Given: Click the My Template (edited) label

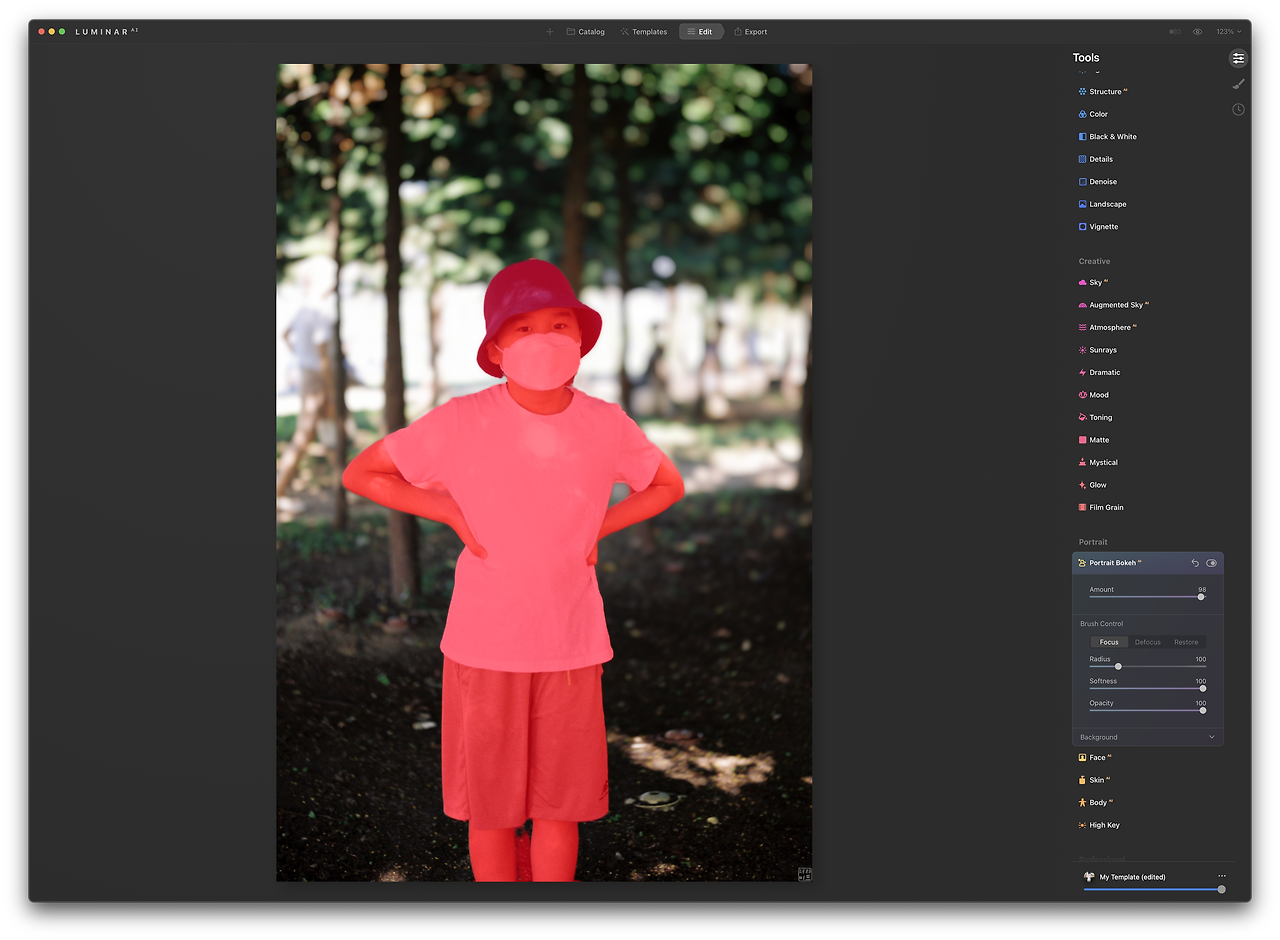Looking at the screenshot, I should coord(1133,877).
